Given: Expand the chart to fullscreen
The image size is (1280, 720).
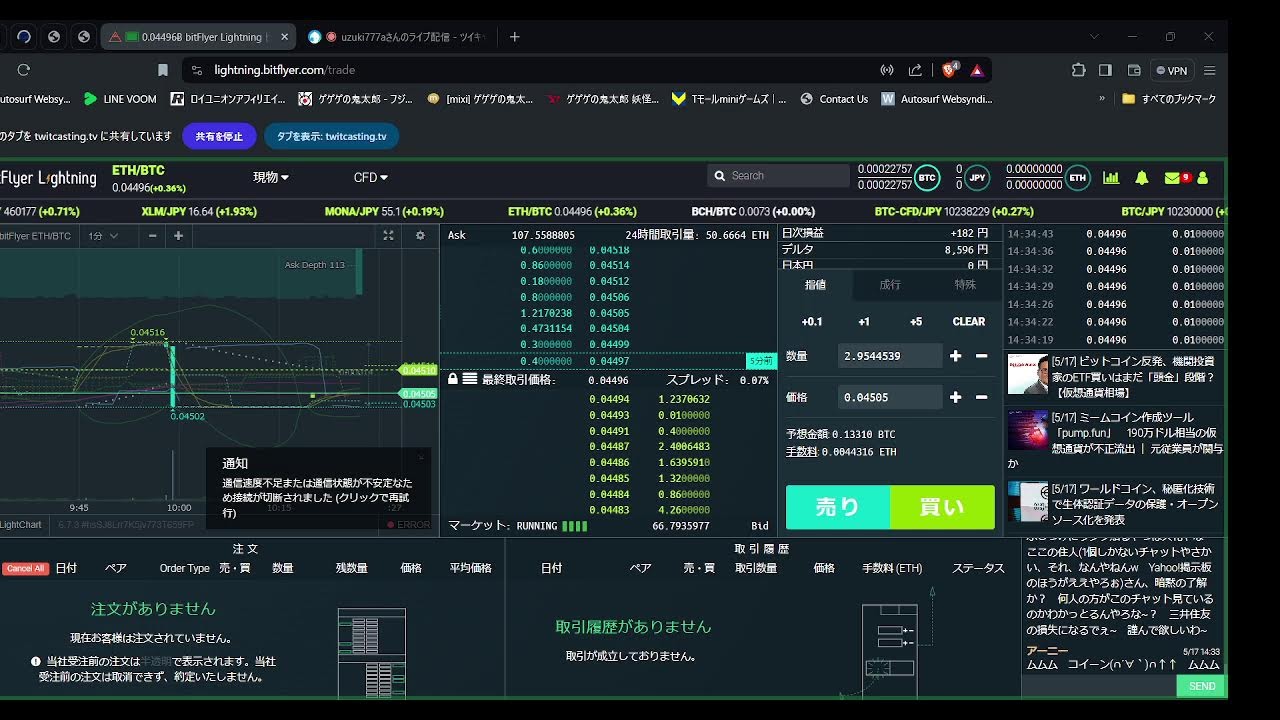Looking at the screenshot, I should pos(389,236).
